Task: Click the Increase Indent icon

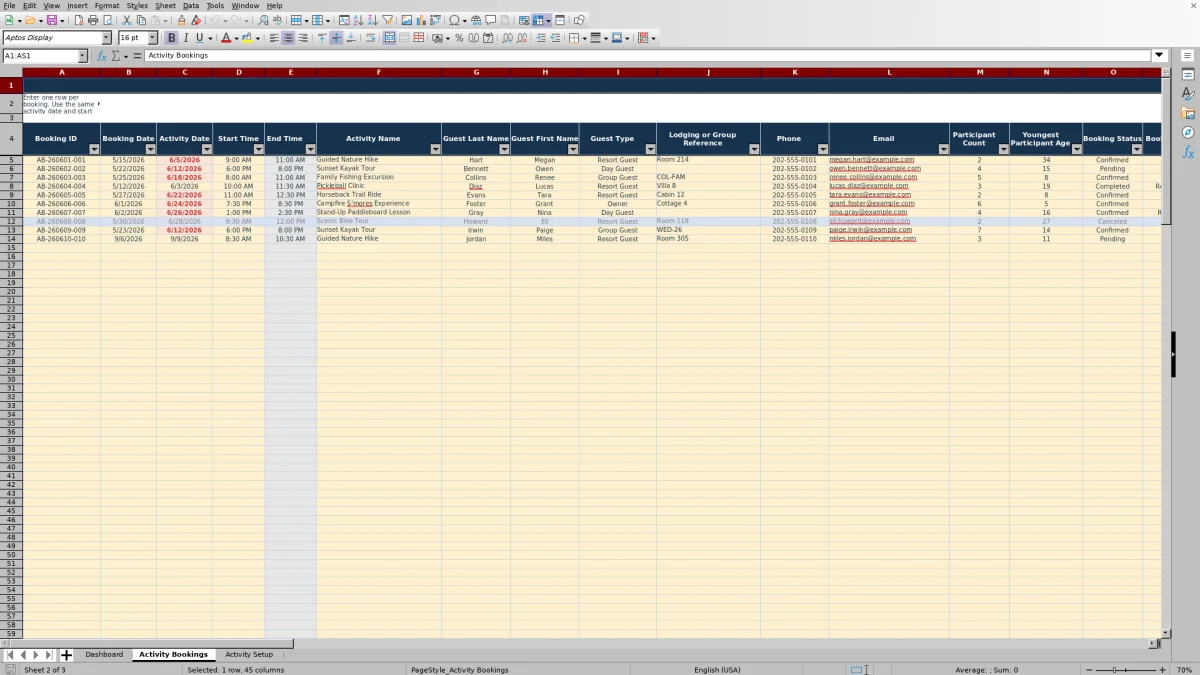Action: click(x=541, y=38)
